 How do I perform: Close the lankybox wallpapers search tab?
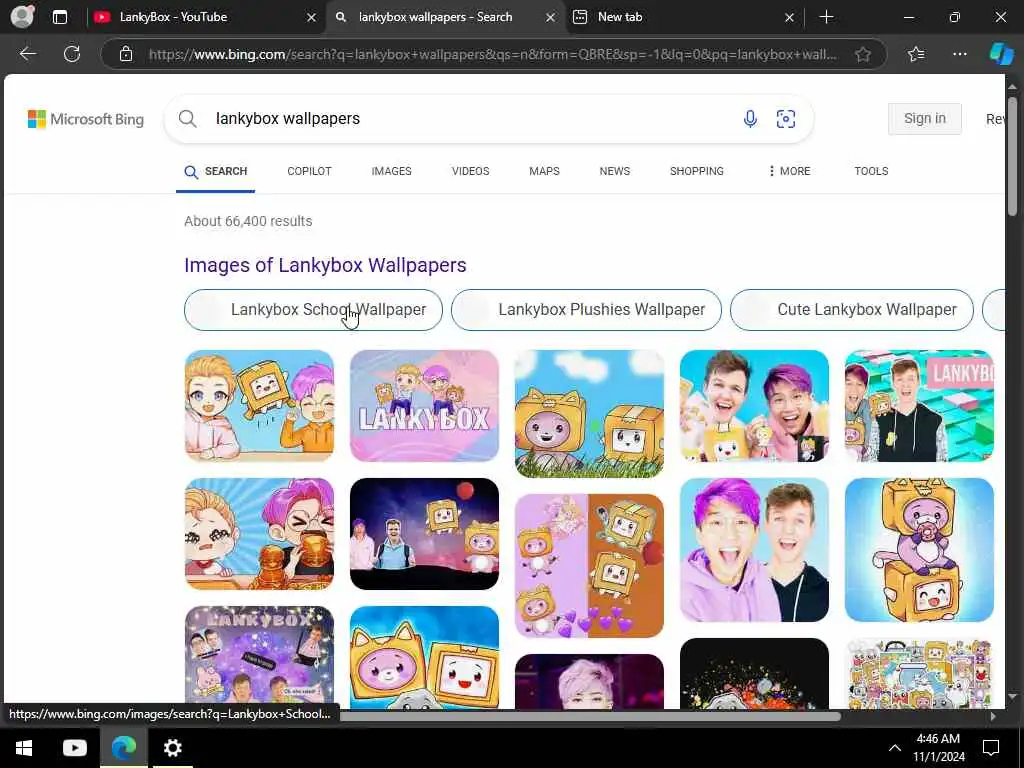551,18
